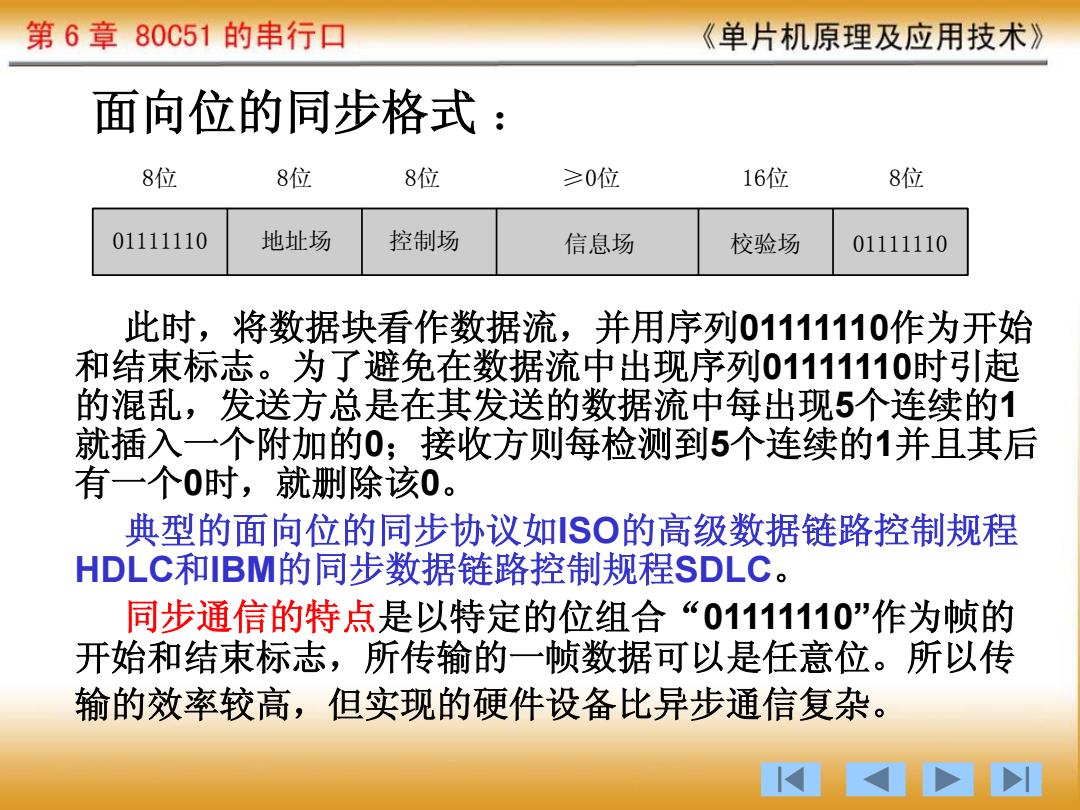Click the red text 同步通信的特点
This screenshot has width=1080, height=810.
(251, 616)
